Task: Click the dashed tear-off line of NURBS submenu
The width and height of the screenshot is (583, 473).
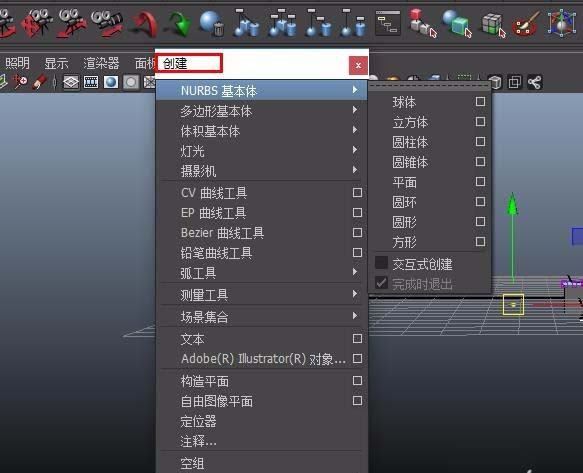Action: pyautogui.click(x=430, y=86)
